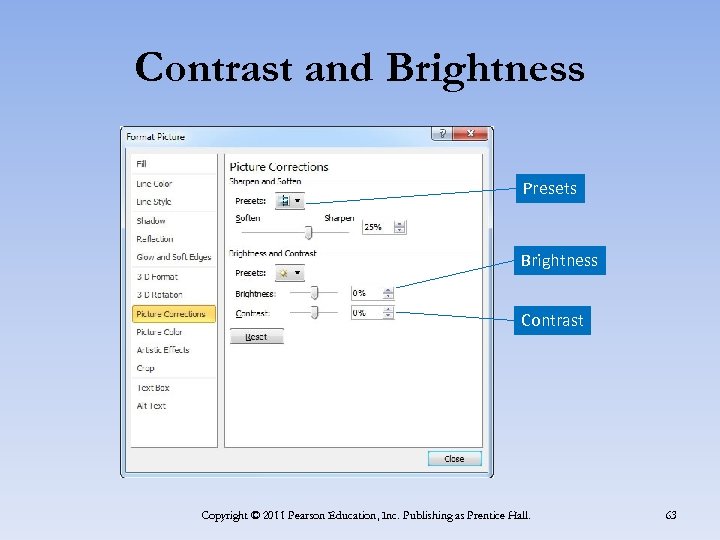Screen dimensions: 720x540
Task: Click the Brightness slider handle
Action: [x=315, y=292]
